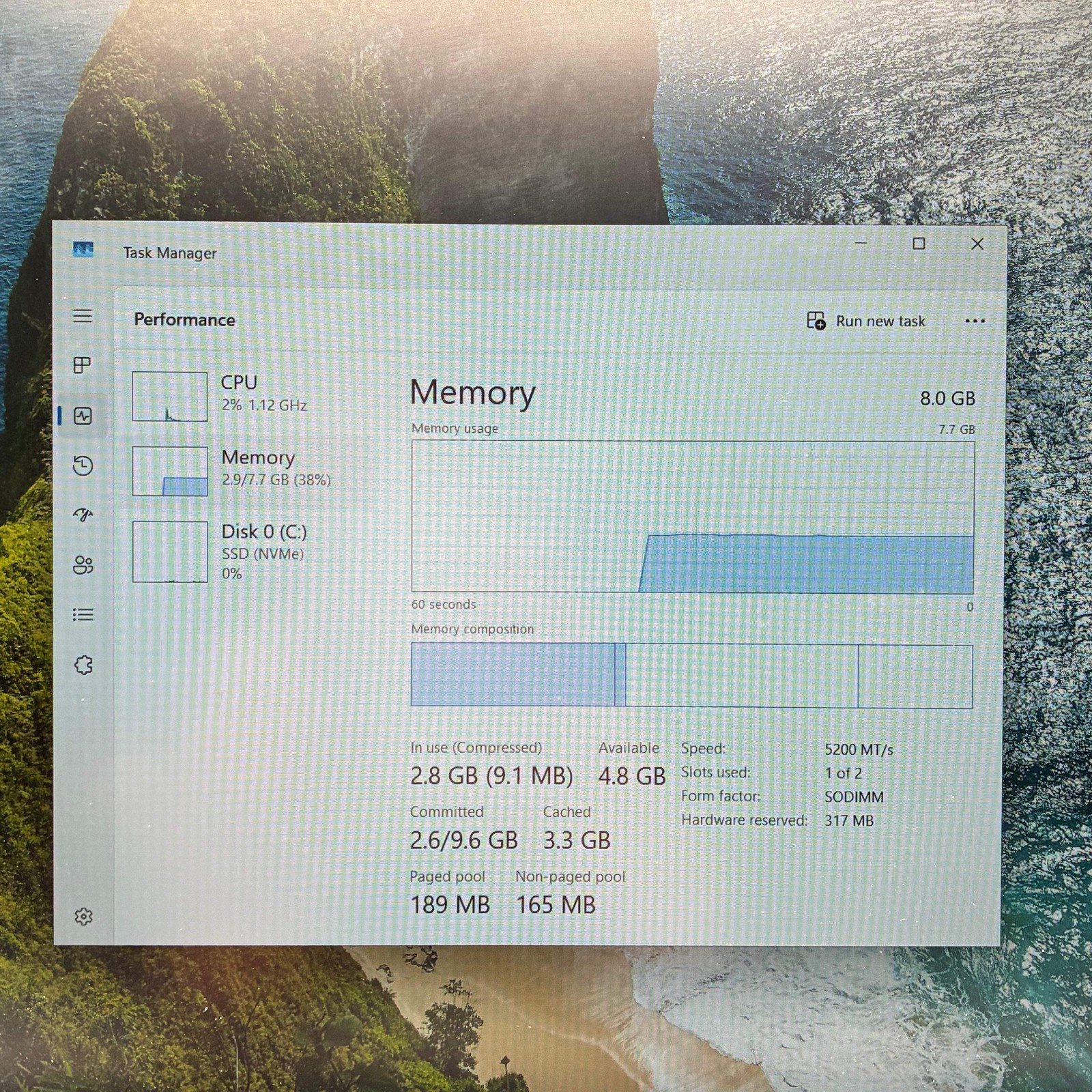Minimize the Task Manager window
Image resolution: width=1092 pixels, height=1092 pixels.
coord(861,243)
